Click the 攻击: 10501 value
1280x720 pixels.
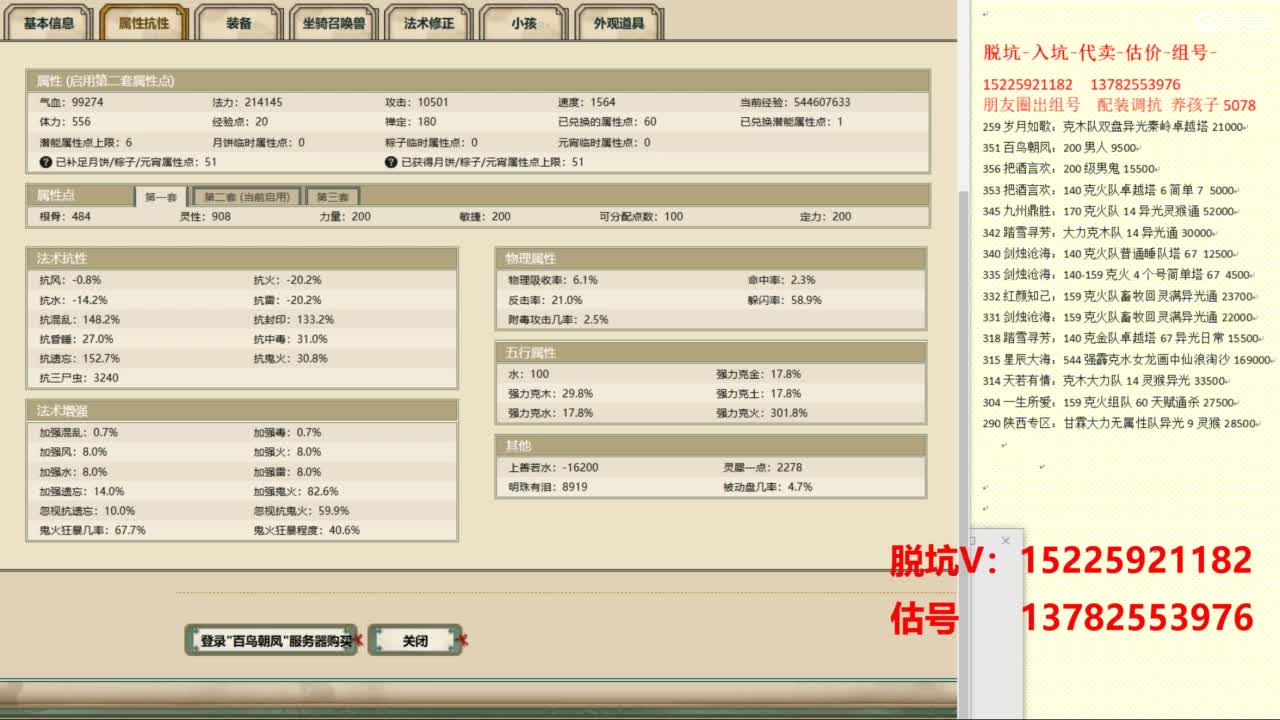pos(417,102)
